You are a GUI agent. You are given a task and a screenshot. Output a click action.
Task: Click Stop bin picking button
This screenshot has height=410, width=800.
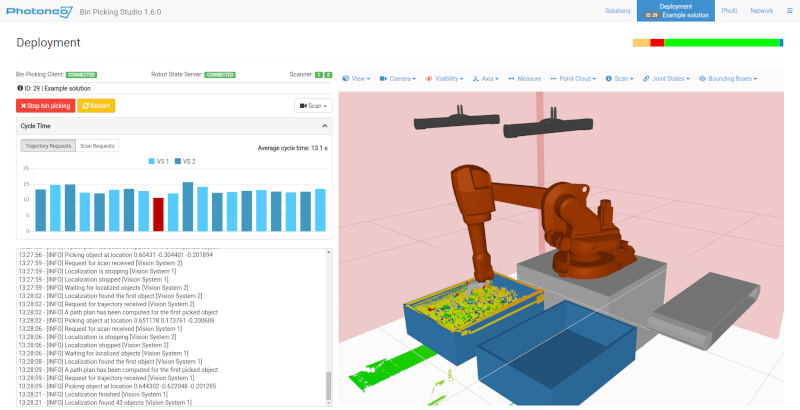pyautogui.click(x=45, y=106)
